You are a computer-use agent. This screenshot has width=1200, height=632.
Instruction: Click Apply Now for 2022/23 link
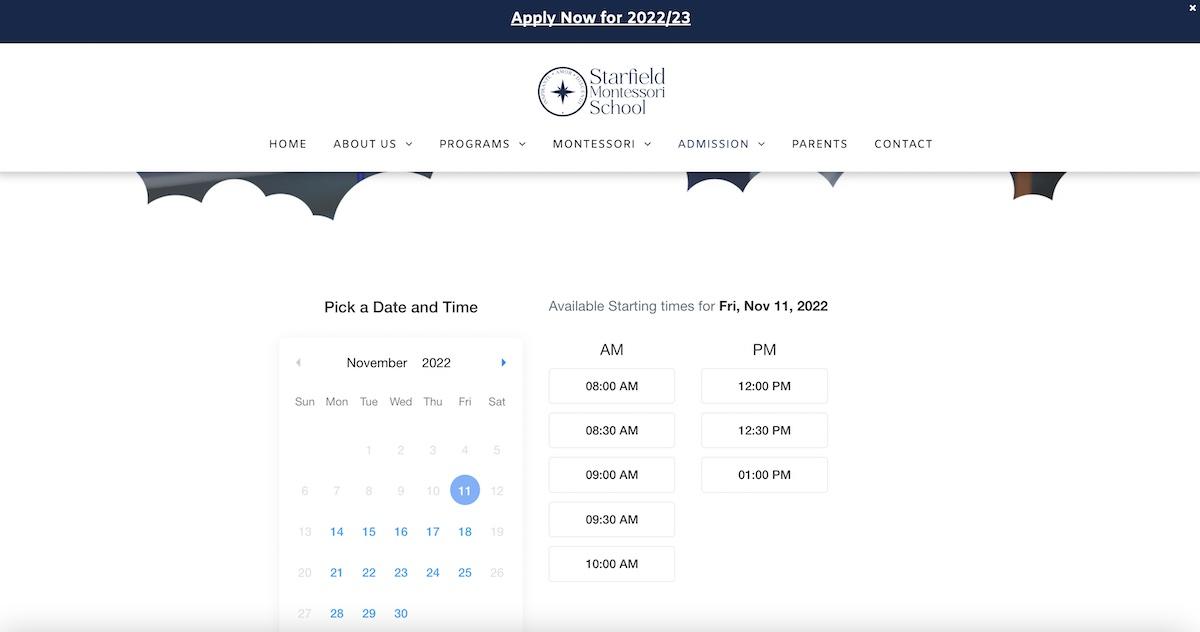click(600, 18)
